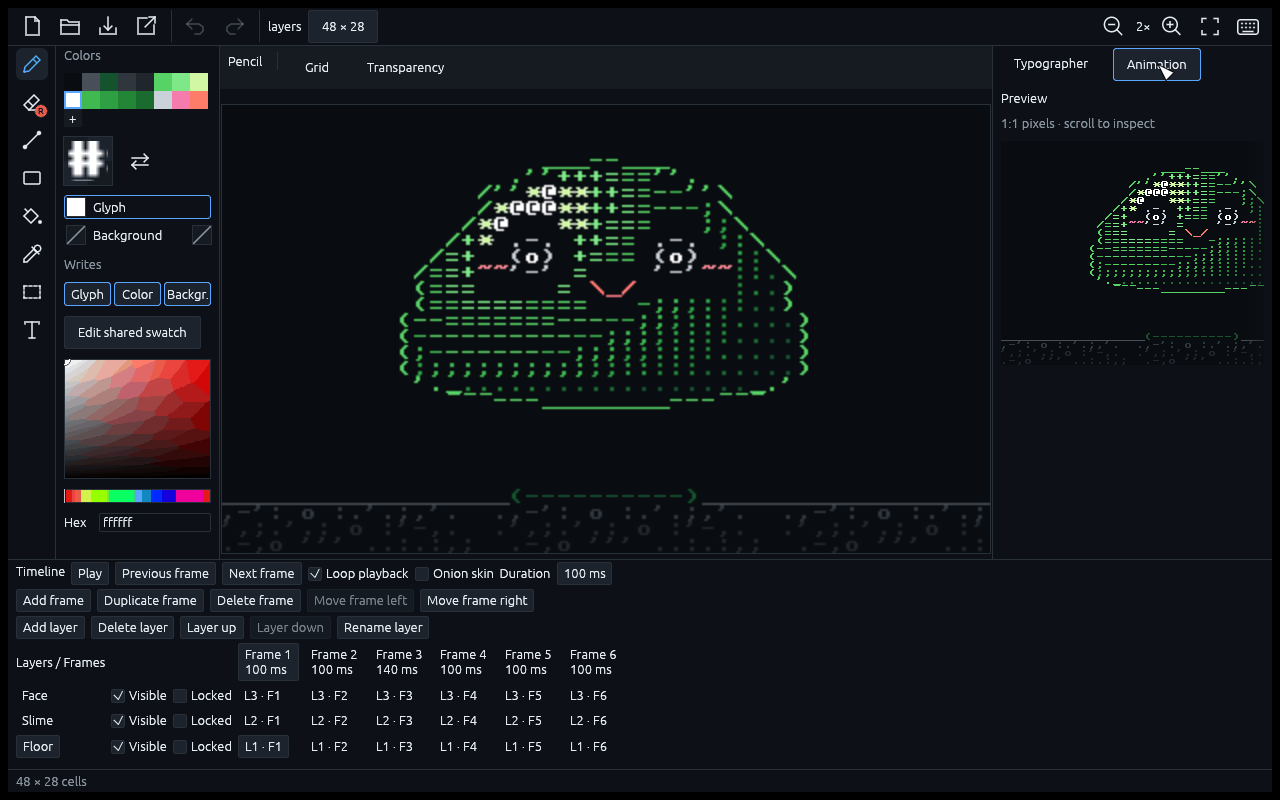
Task: Undo the last action
Action: pyautogui.click(x=195, y=26)
